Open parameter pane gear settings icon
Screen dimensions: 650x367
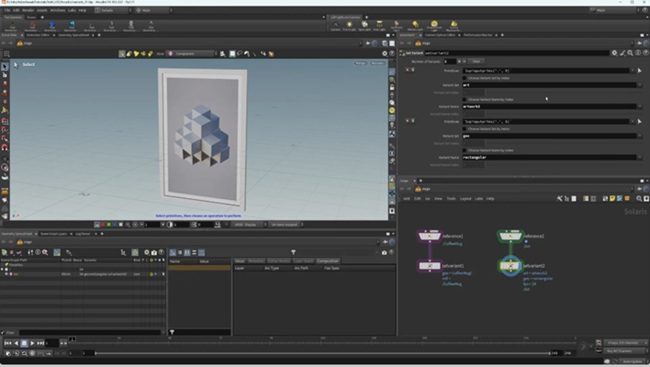614,53
